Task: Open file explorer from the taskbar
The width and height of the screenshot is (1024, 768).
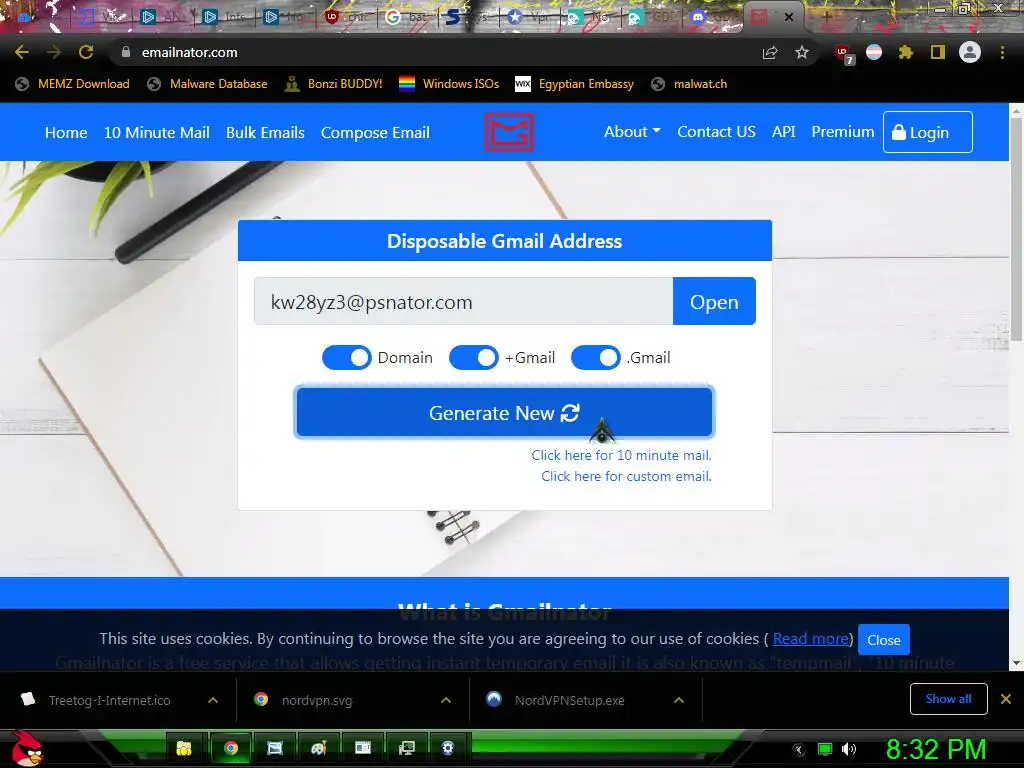Action: click(184, 748)
